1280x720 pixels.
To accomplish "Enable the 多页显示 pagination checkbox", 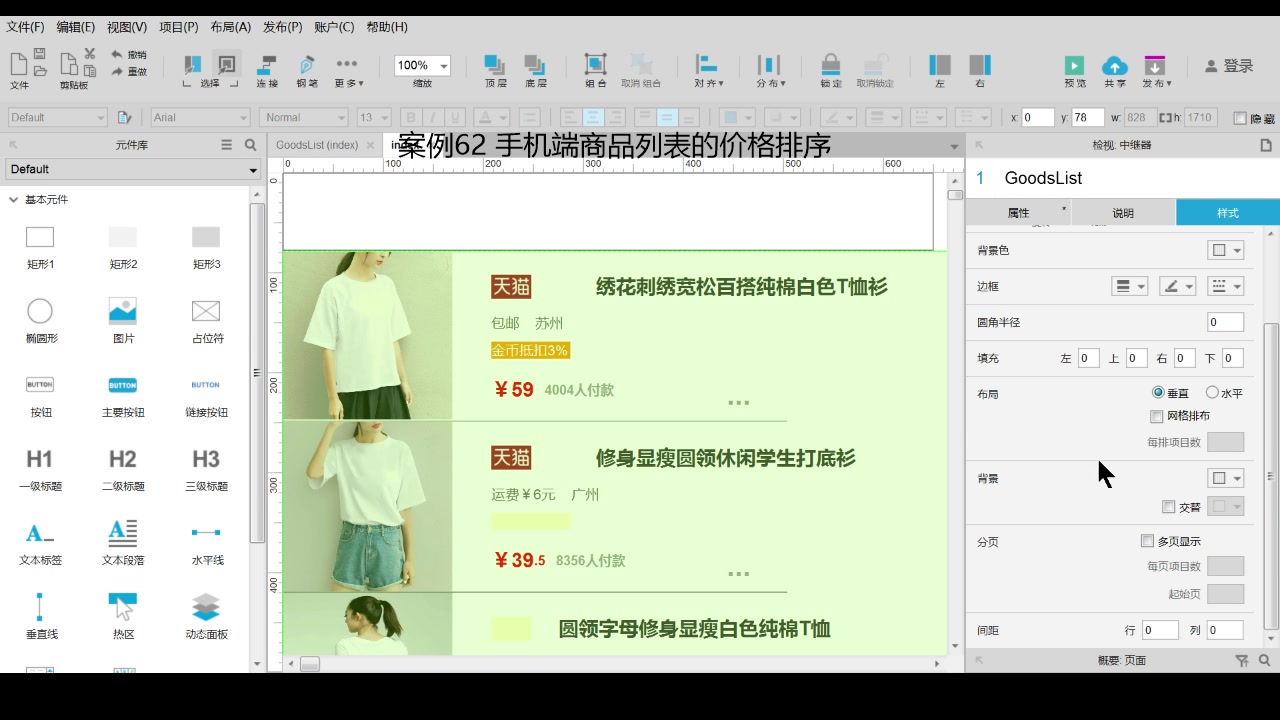I will point(1147,541).
